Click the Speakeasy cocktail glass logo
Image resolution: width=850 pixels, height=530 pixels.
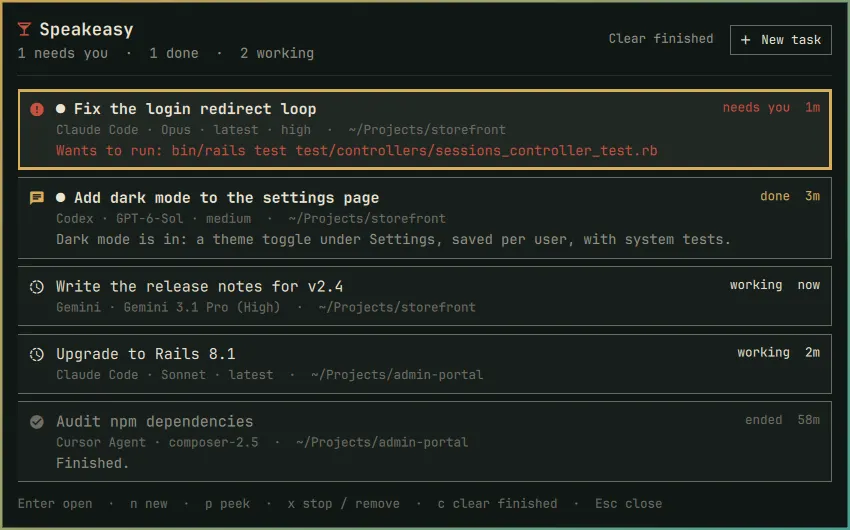pyautogui.click(x=24, y=29)
